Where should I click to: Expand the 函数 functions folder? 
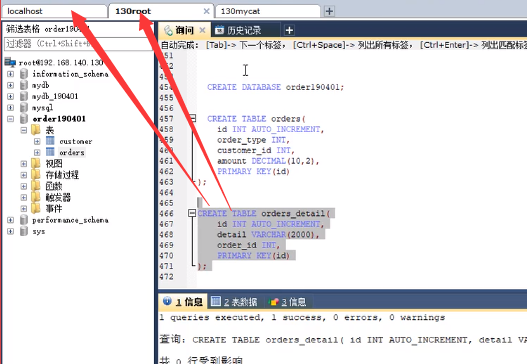coord(24,186)
